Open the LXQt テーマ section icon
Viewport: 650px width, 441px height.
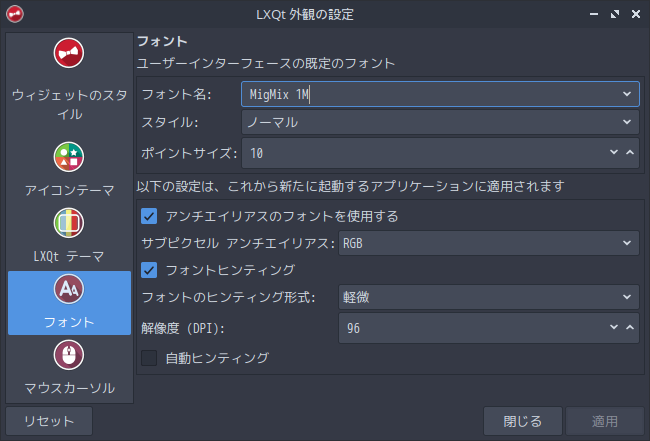click(69, 223)
